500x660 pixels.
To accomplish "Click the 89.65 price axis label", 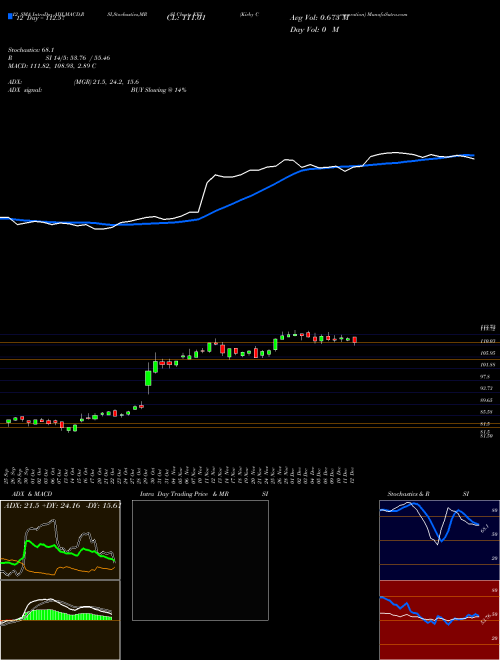I will 487,400.
